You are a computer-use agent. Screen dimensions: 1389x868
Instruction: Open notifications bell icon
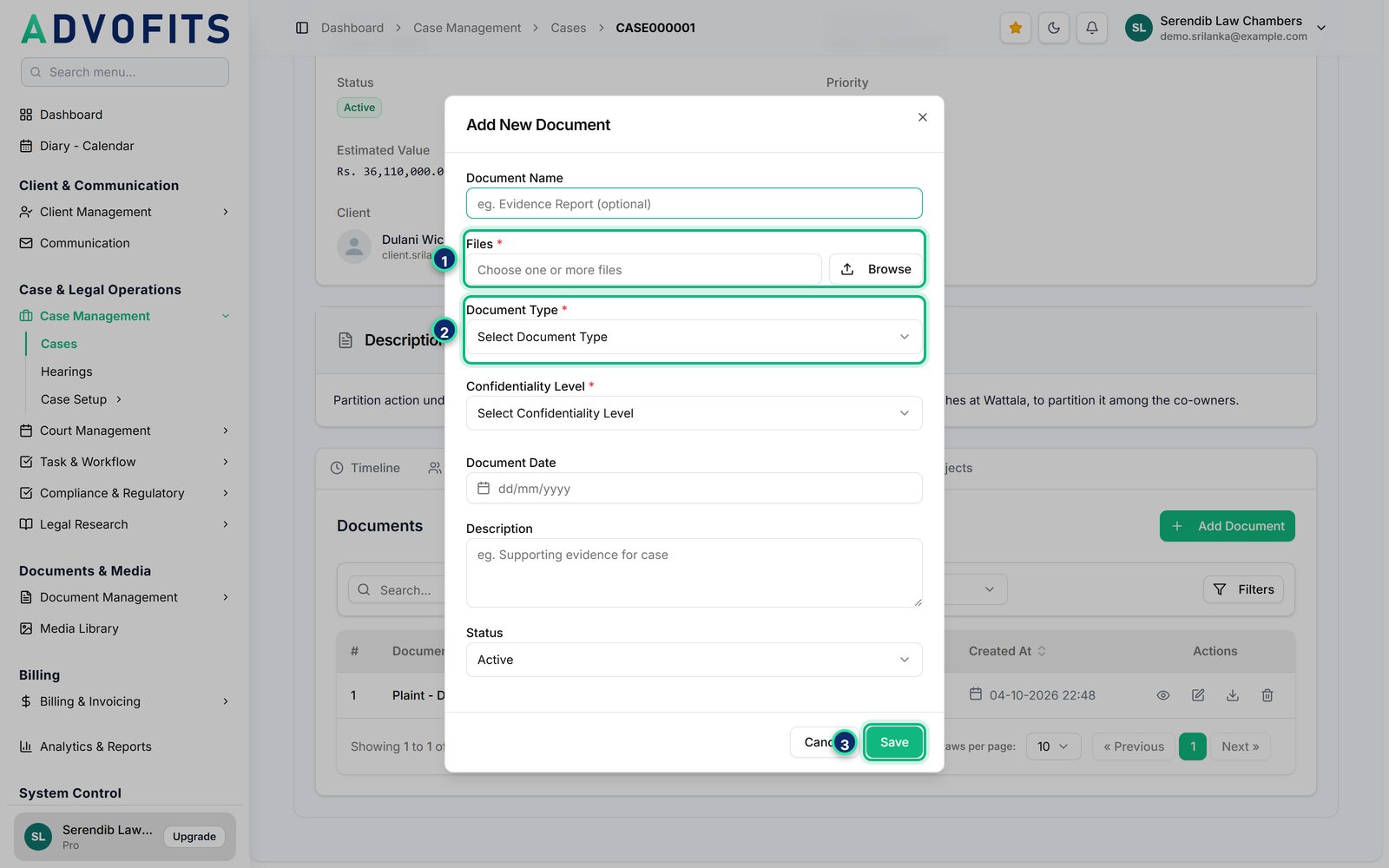click(x=1091, y=28)
